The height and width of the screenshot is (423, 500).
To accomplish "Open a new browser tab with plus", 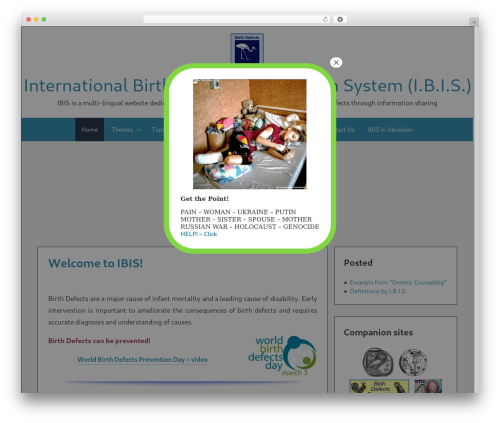I will (474, 22).
